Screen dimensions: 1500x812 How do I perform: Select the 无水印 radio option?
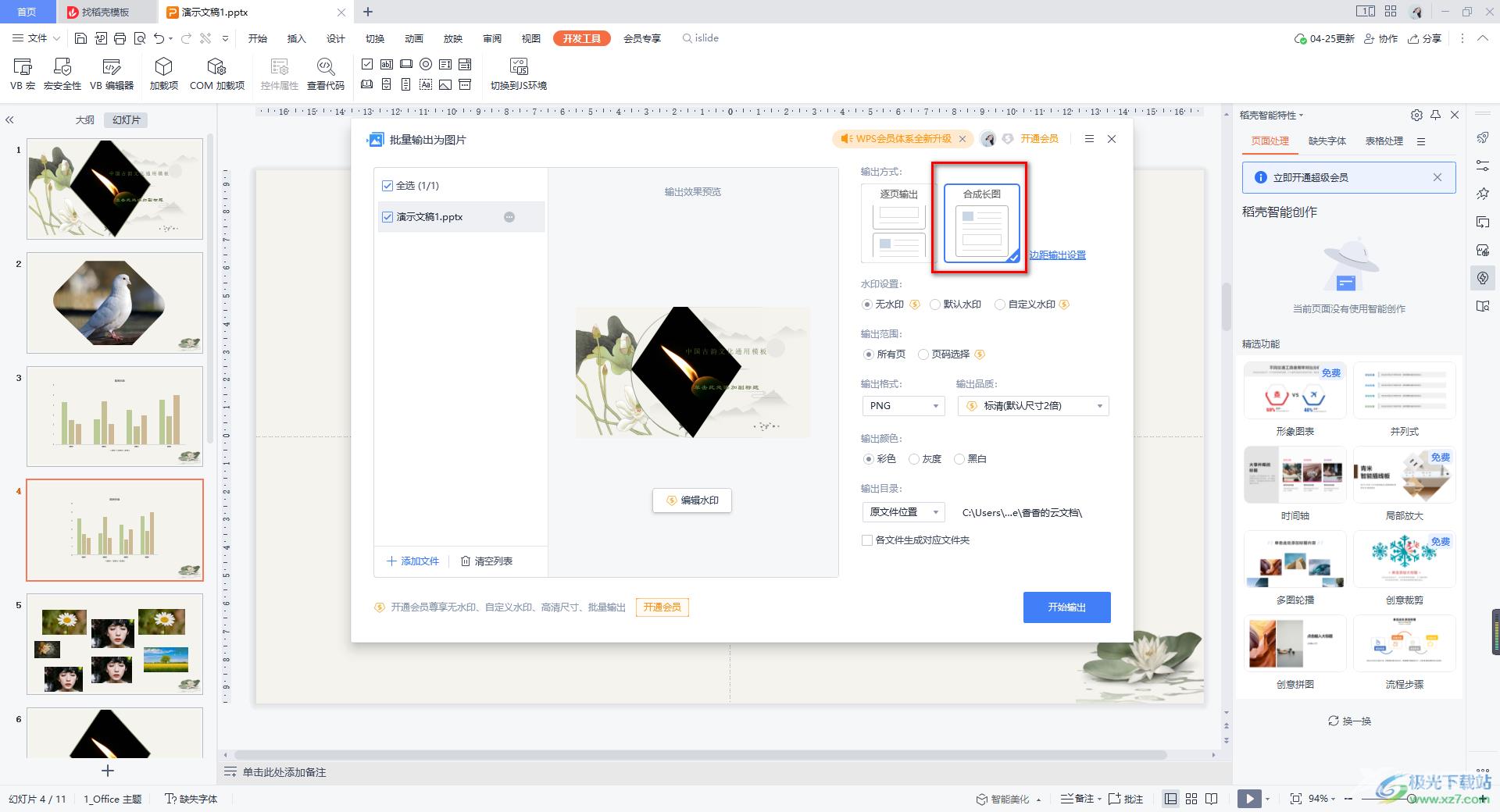click(x=866, y=304)
